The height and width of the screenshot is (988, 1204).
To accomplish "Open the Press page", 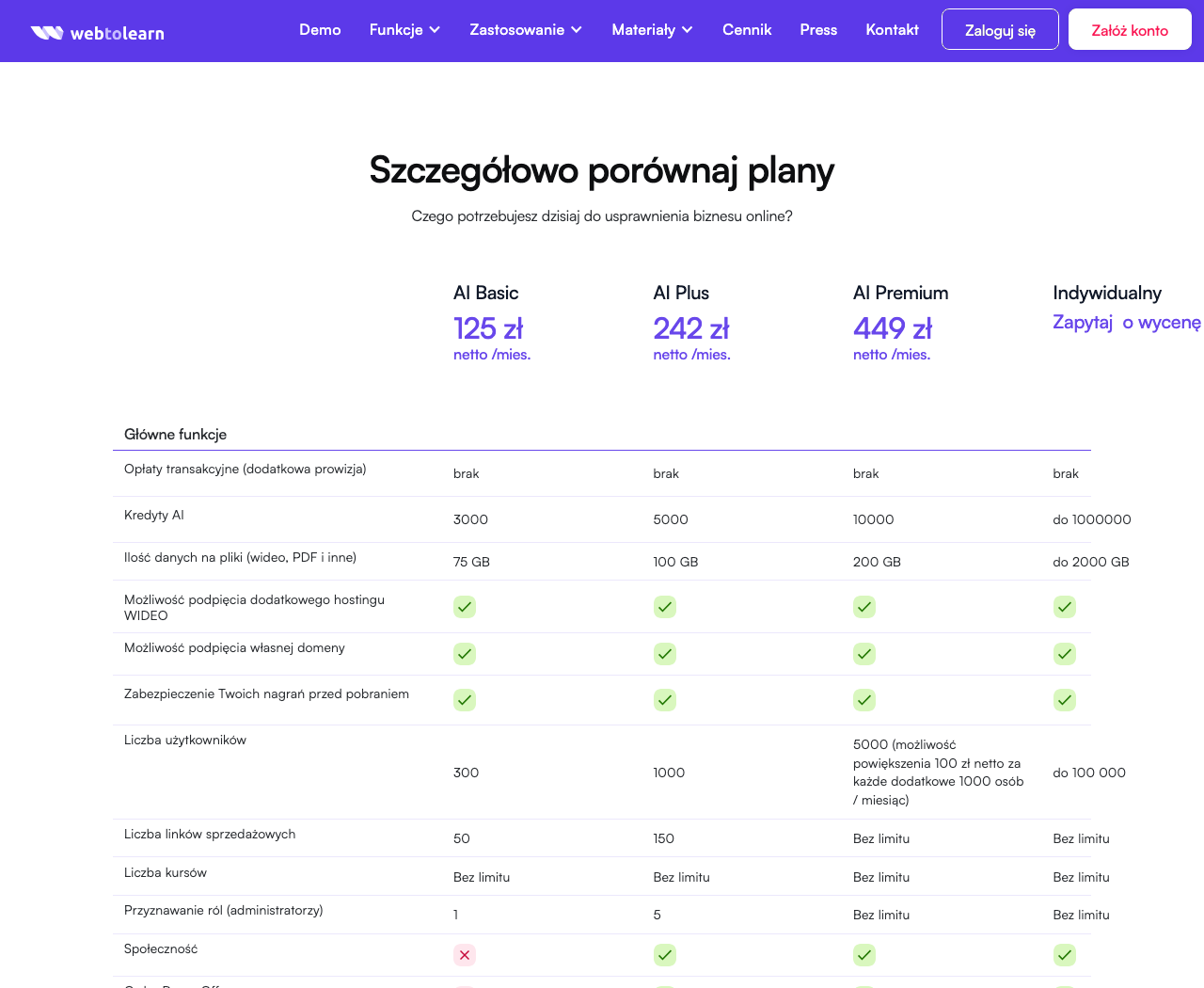I will click(x=818, y=30).
